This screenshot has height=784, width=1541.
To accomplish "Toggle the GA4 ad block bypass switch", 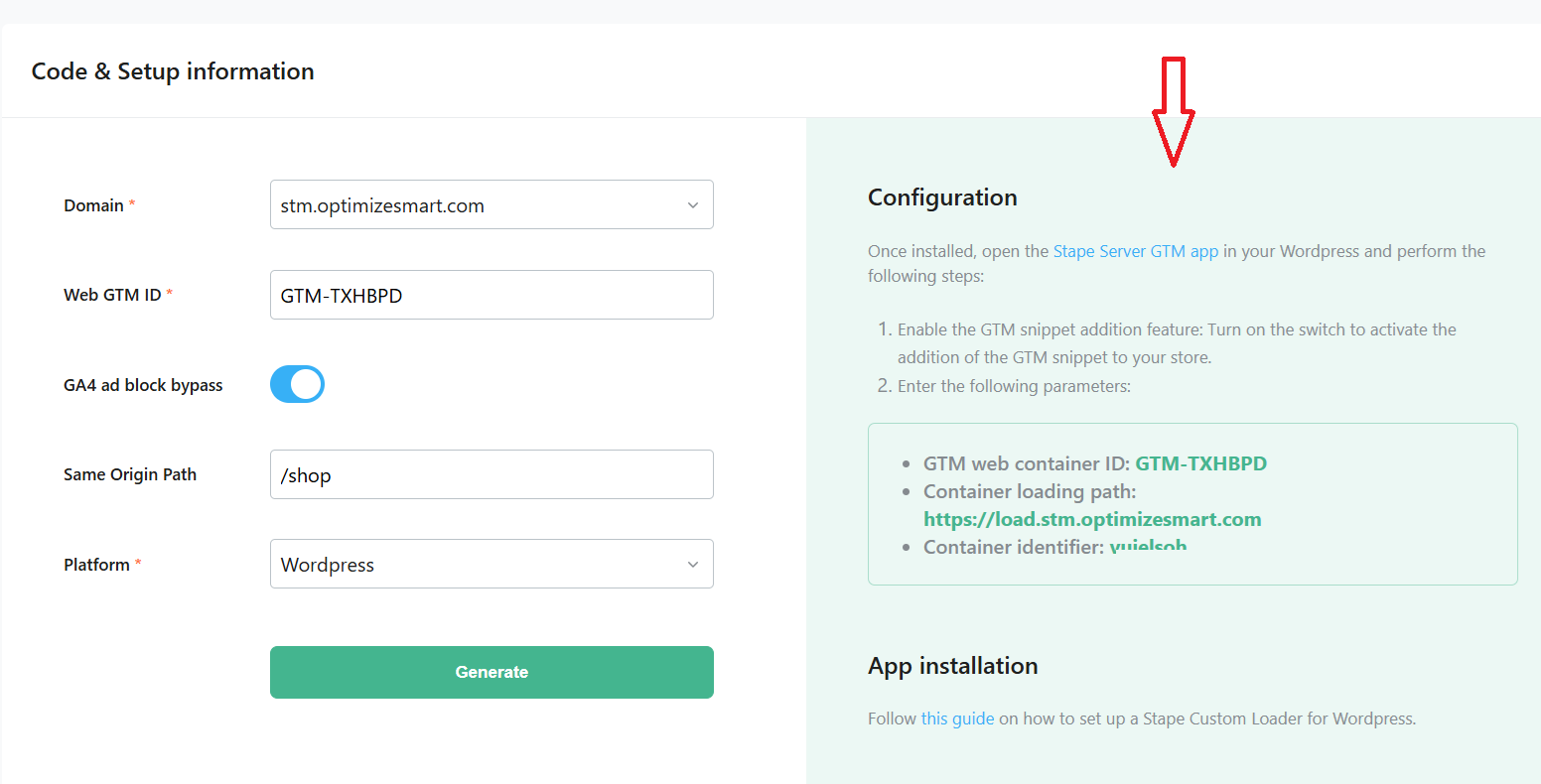I will click(x=297, y=384).
